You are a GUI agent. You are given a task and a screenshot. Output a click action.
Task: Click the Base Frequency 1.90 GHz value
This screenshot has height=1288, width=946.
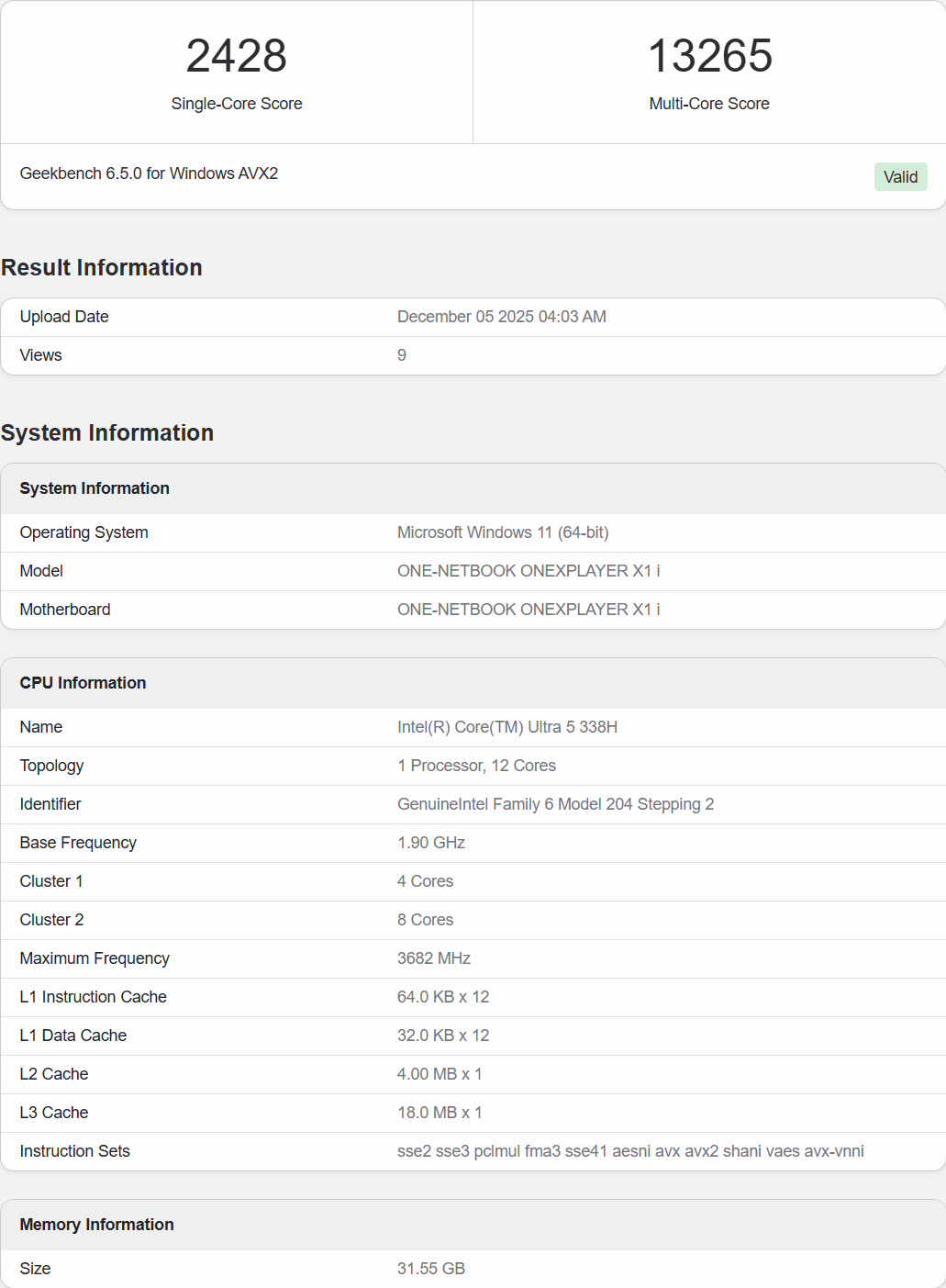430,843
